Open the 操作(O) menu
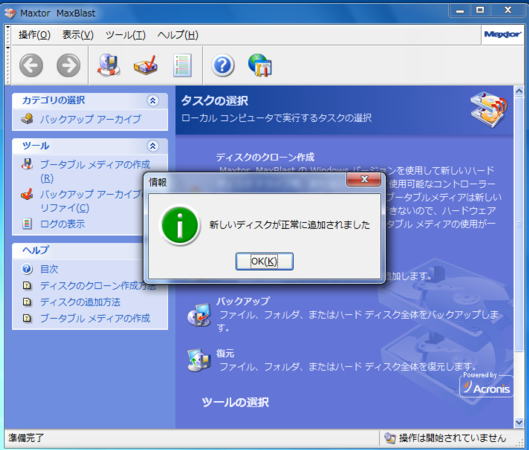This screenshot has width=529, height=450. click(x=34, y=35)
